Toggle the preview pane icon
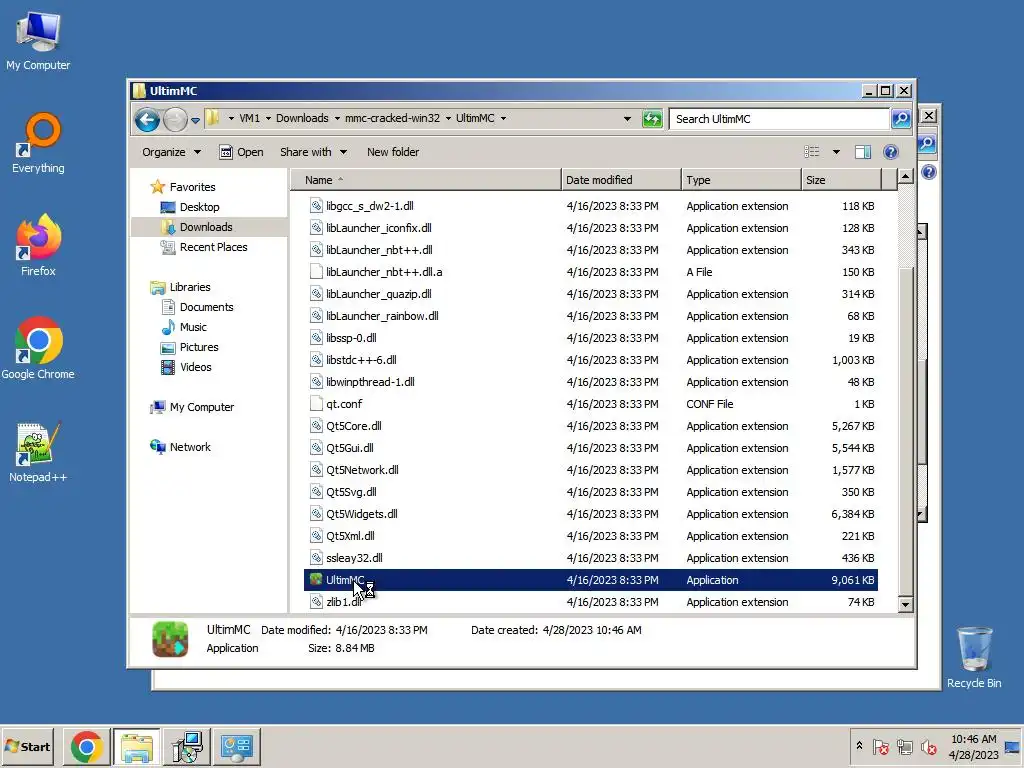 863,152
